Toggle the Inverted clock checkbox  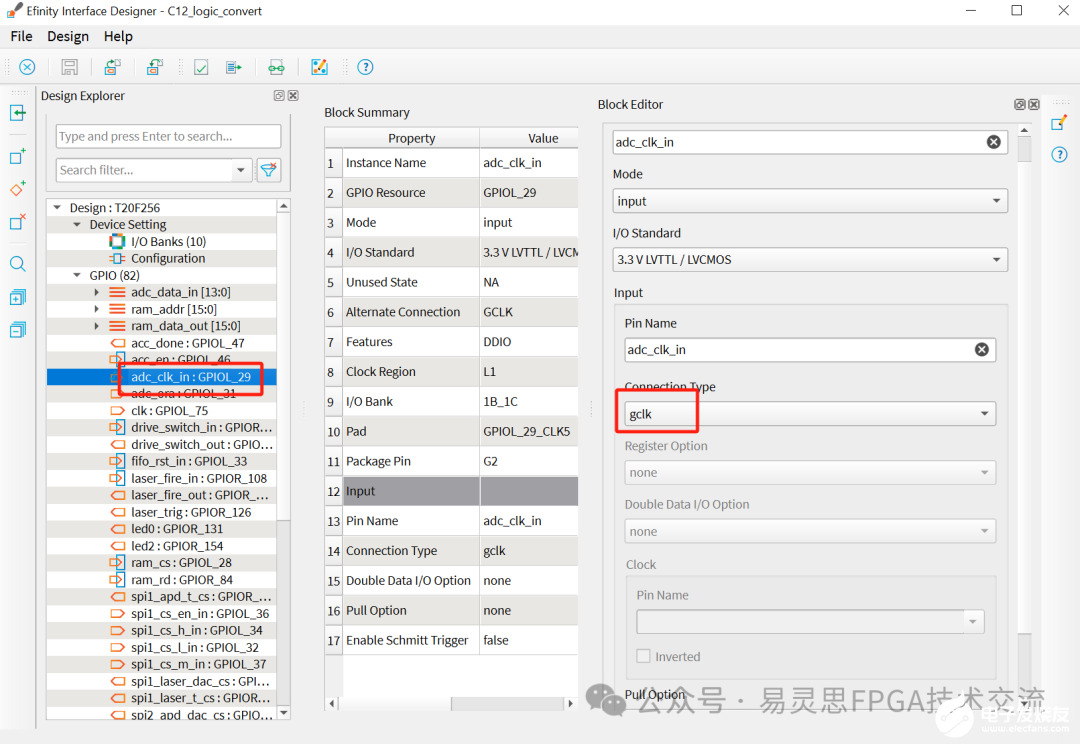point(644,657)
